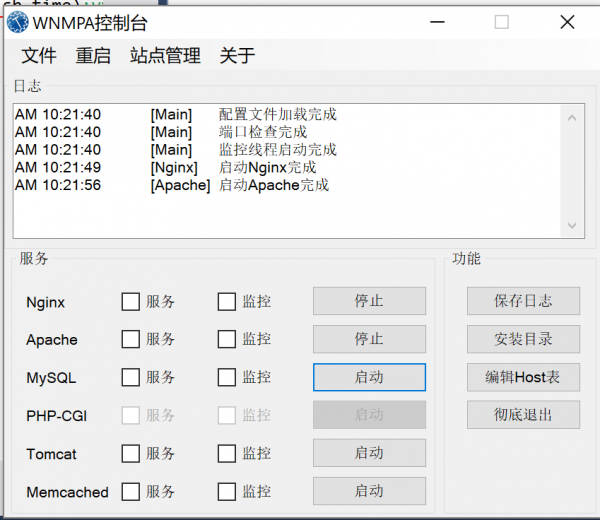Viewport: 600px width, 520px height.
Task: Minimize the WNMPA控制台 window
Action: [x=437, y=22]
